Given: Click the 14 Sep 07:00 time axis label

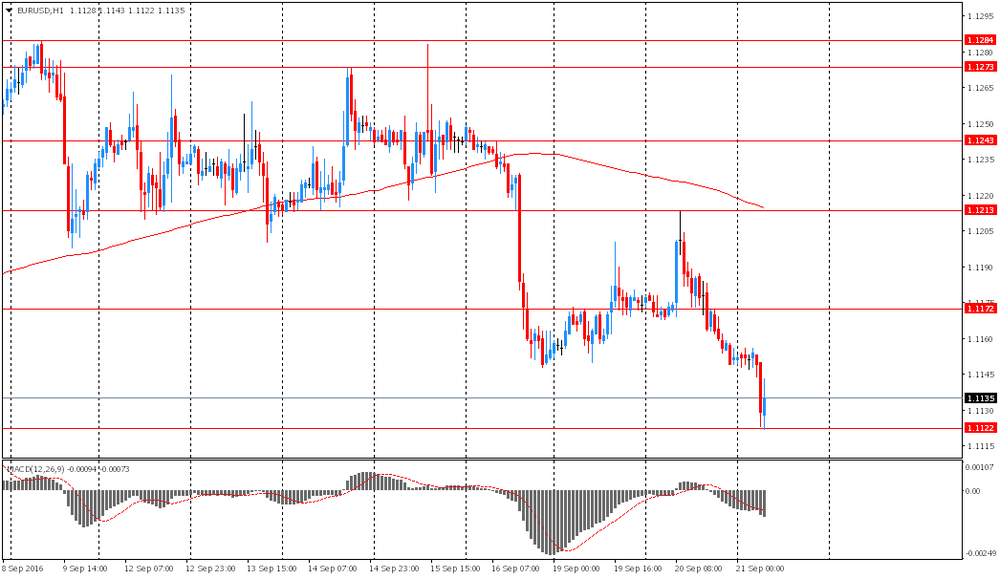Looking at the screenshot, I should (x=332, y=568).
